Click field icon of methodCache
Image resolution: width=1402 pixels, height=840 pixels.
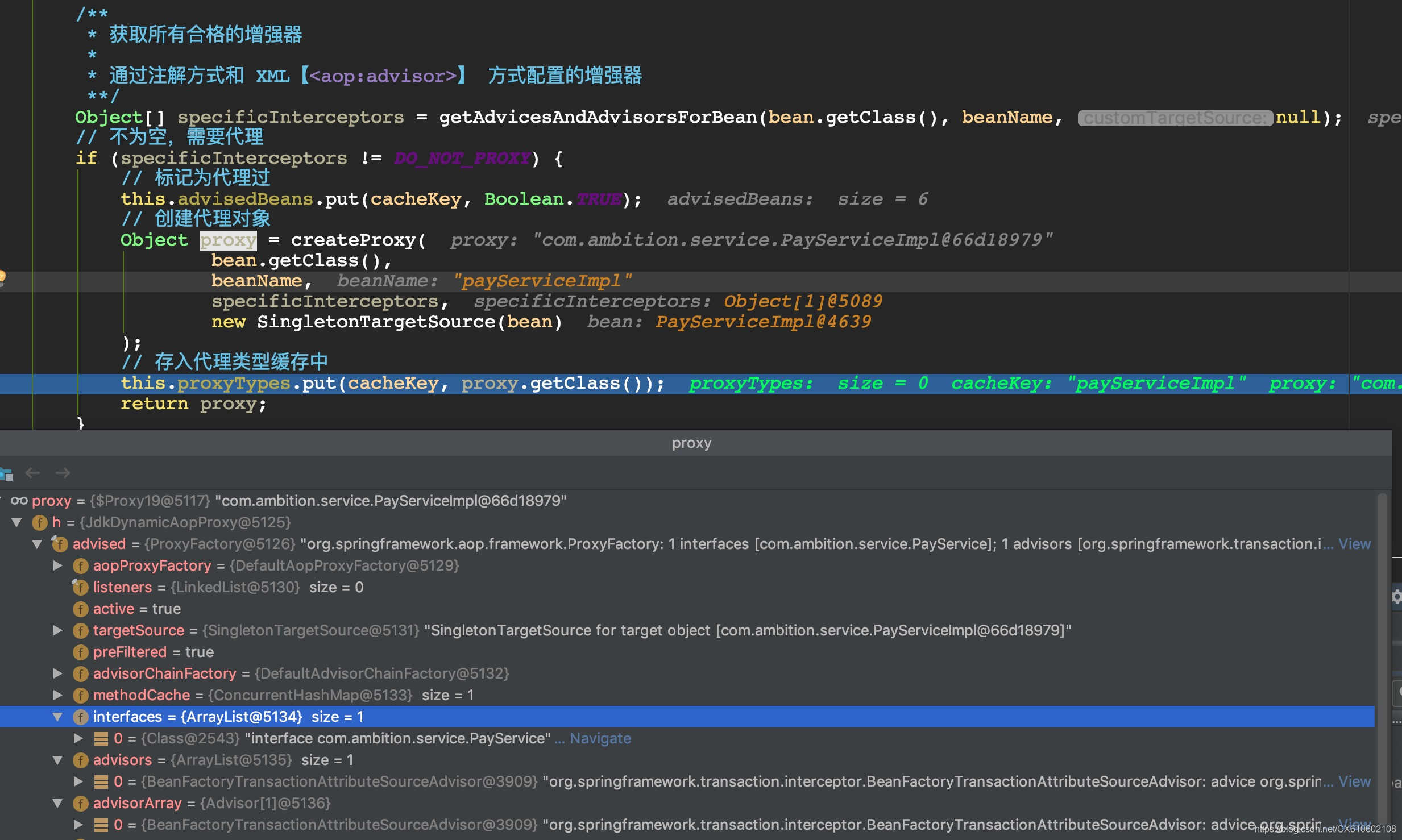pyautogui.click(x=80, y=695)
